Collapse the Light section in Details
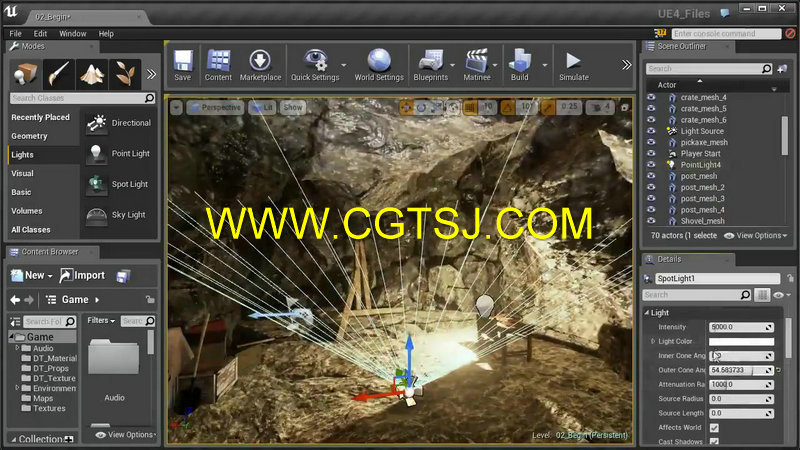Image resolution: width=800 pixels, height=450 pixels. coord(647,313)
